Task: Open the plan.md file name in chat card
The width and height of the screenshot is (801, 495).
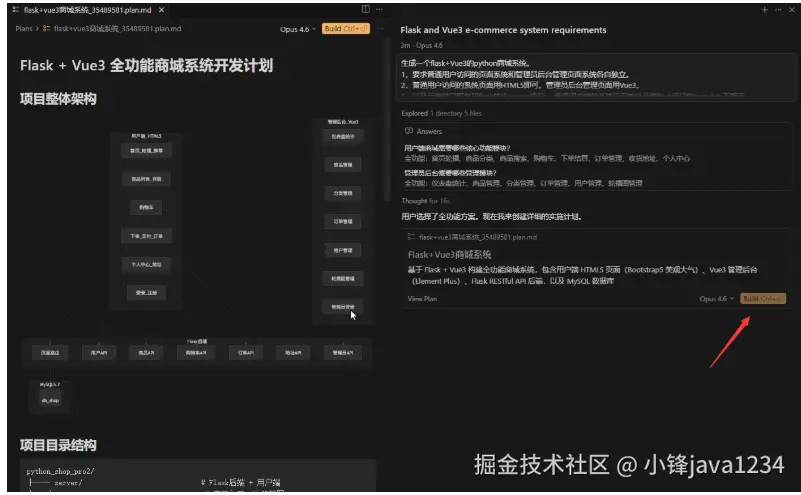Action: (x=478, y=237)
